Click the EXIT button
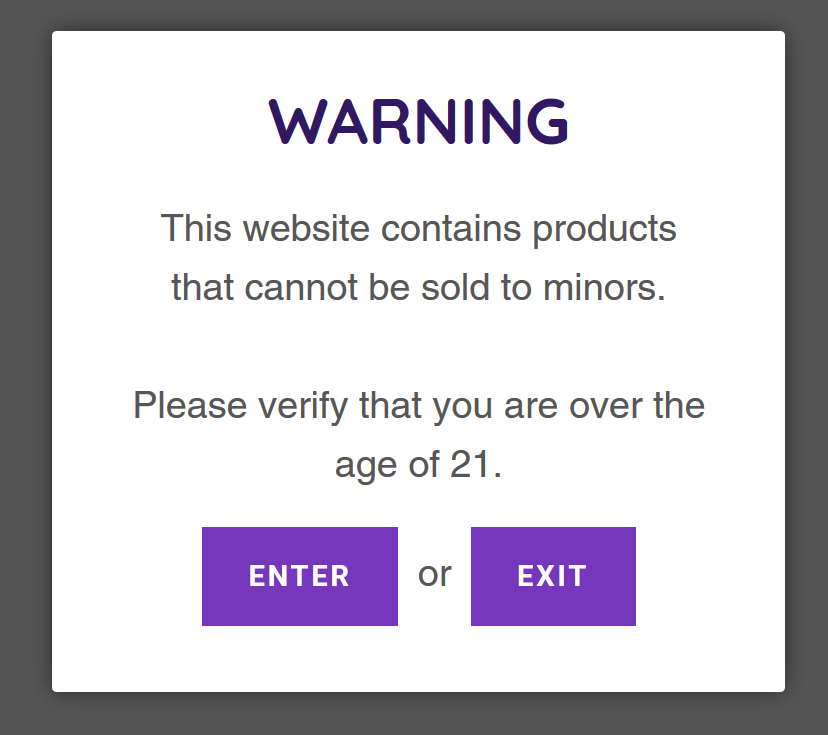 coord(553,576)
